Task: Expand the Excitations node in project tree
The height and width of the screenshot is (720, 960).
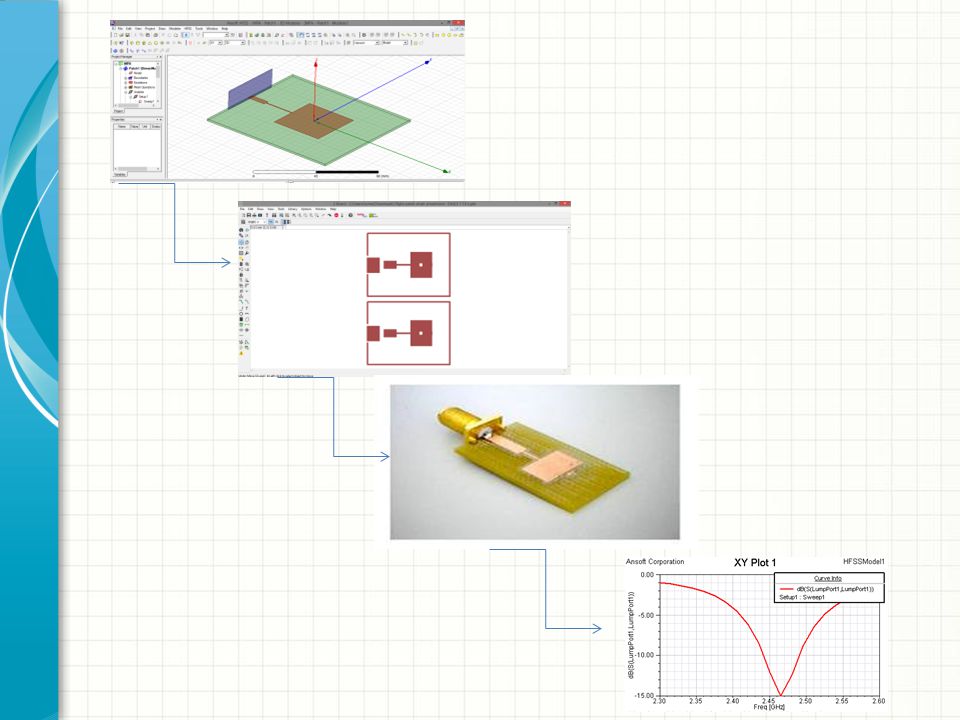Action: (x=126, y=83)
